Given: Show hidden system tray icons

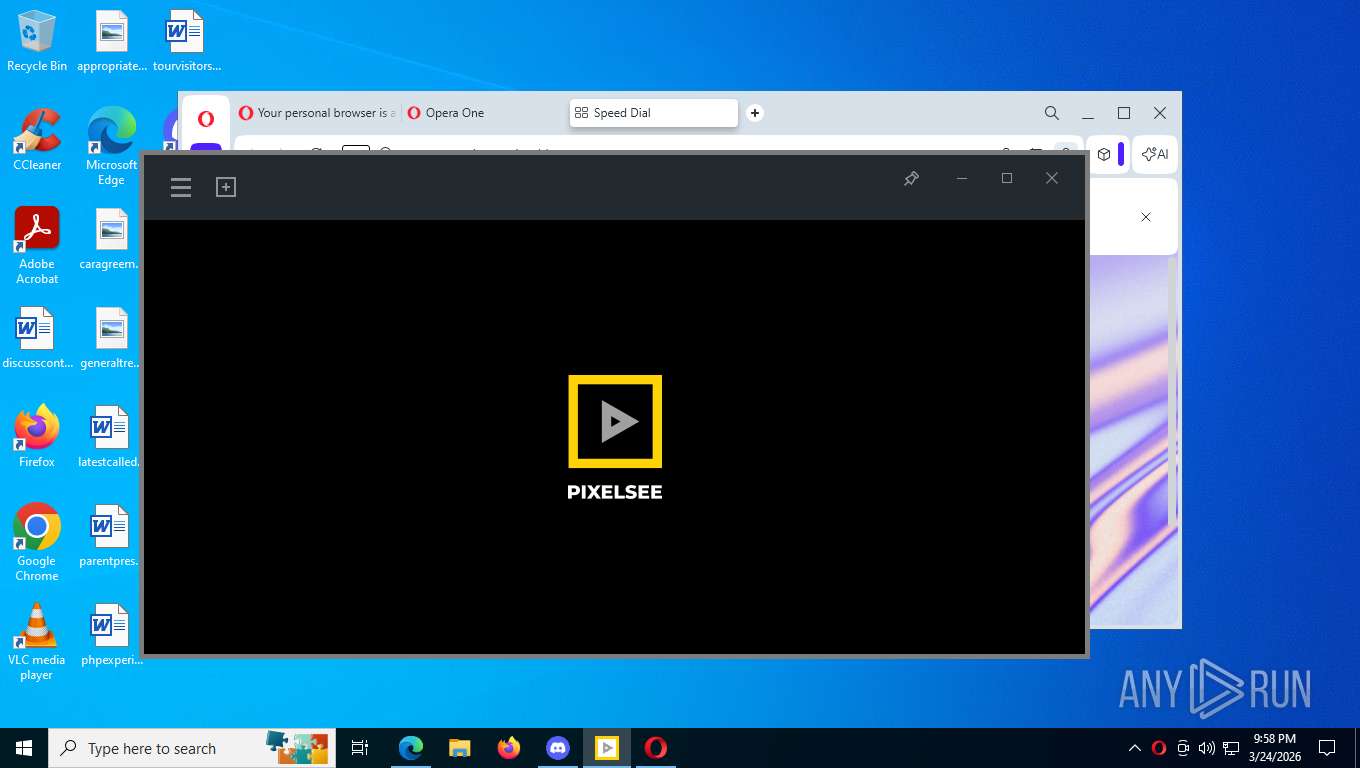Looking at the screenshot, I should 1135,748.
